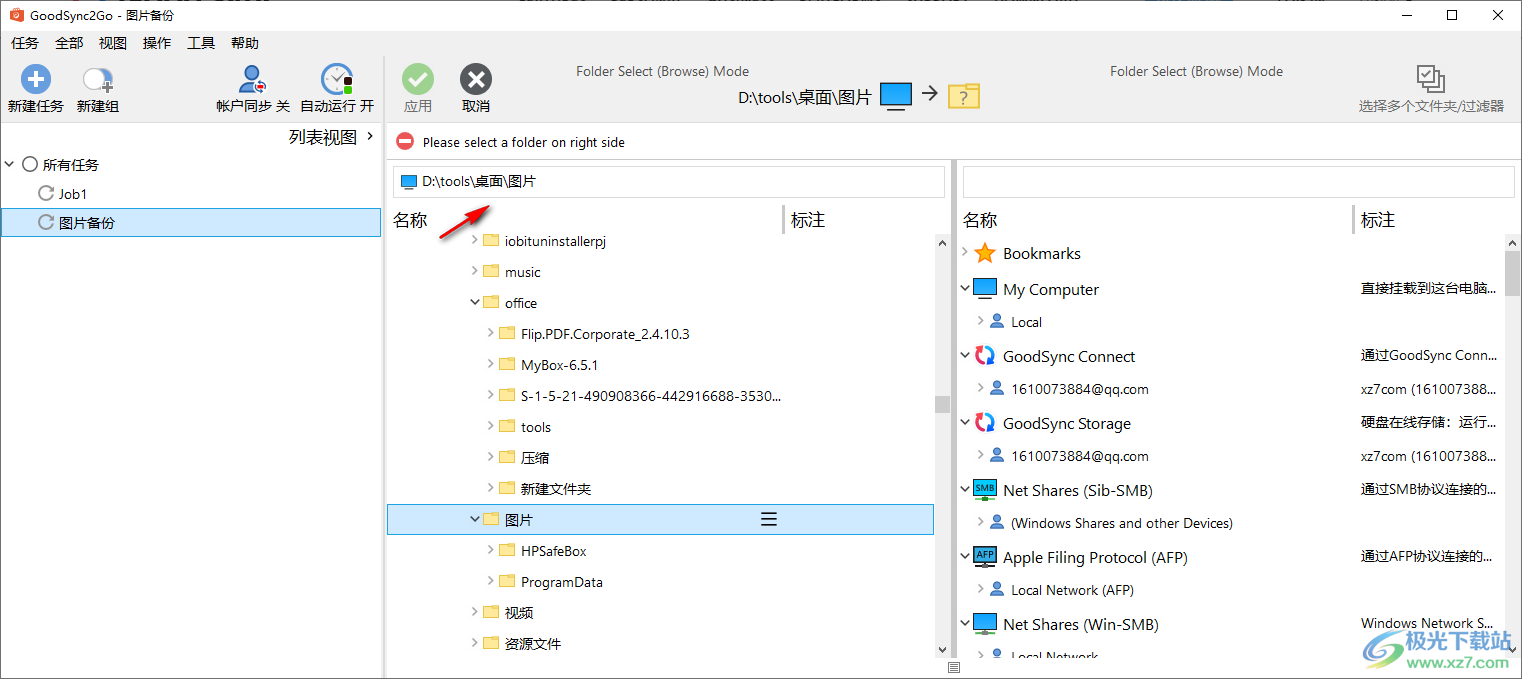Click the 名称 column header in left pane
1522x679 pixels.
click(x=410, y=220)
